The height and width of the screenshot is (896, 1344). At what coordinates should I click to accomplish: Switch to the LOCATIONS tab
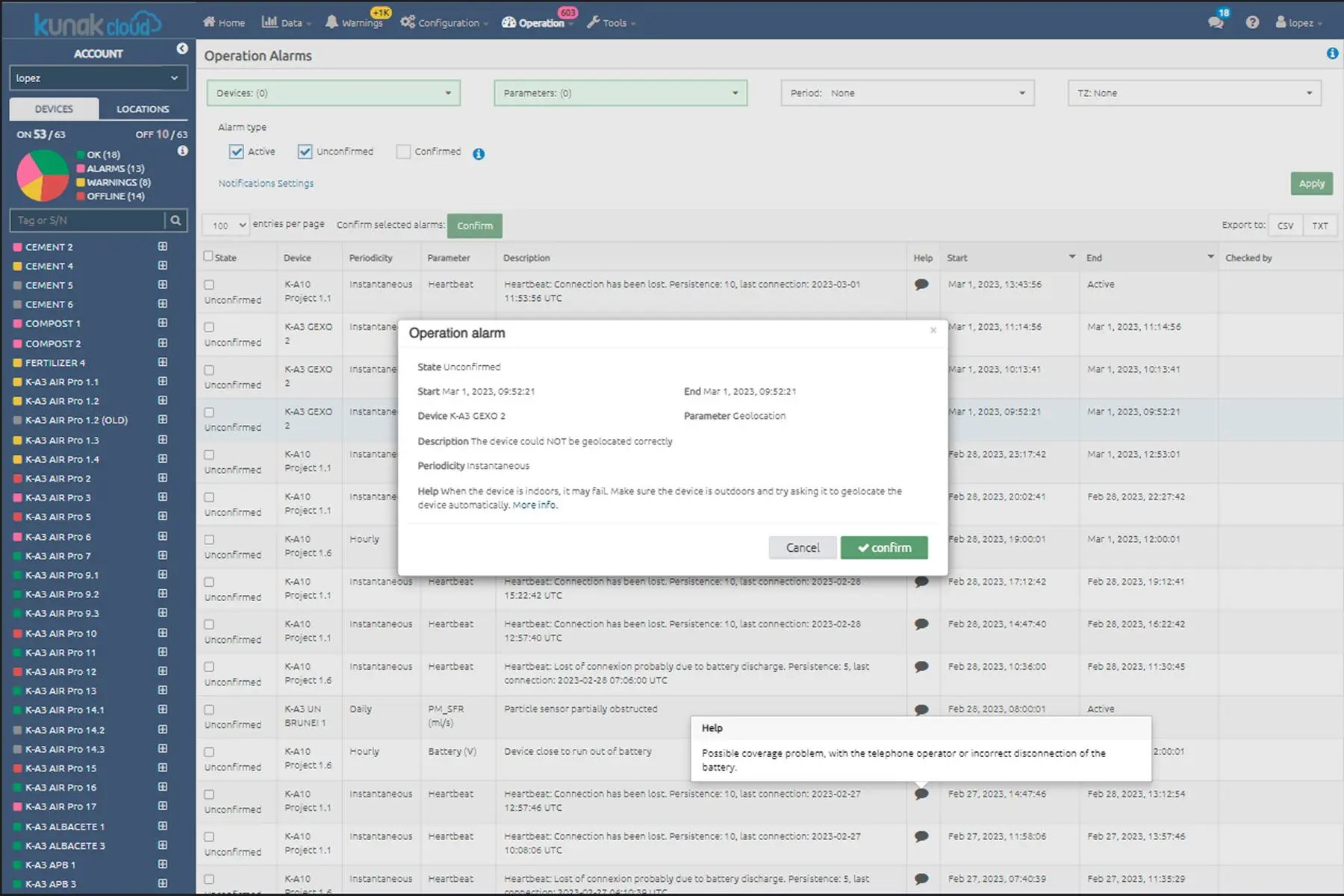(143, 109)
